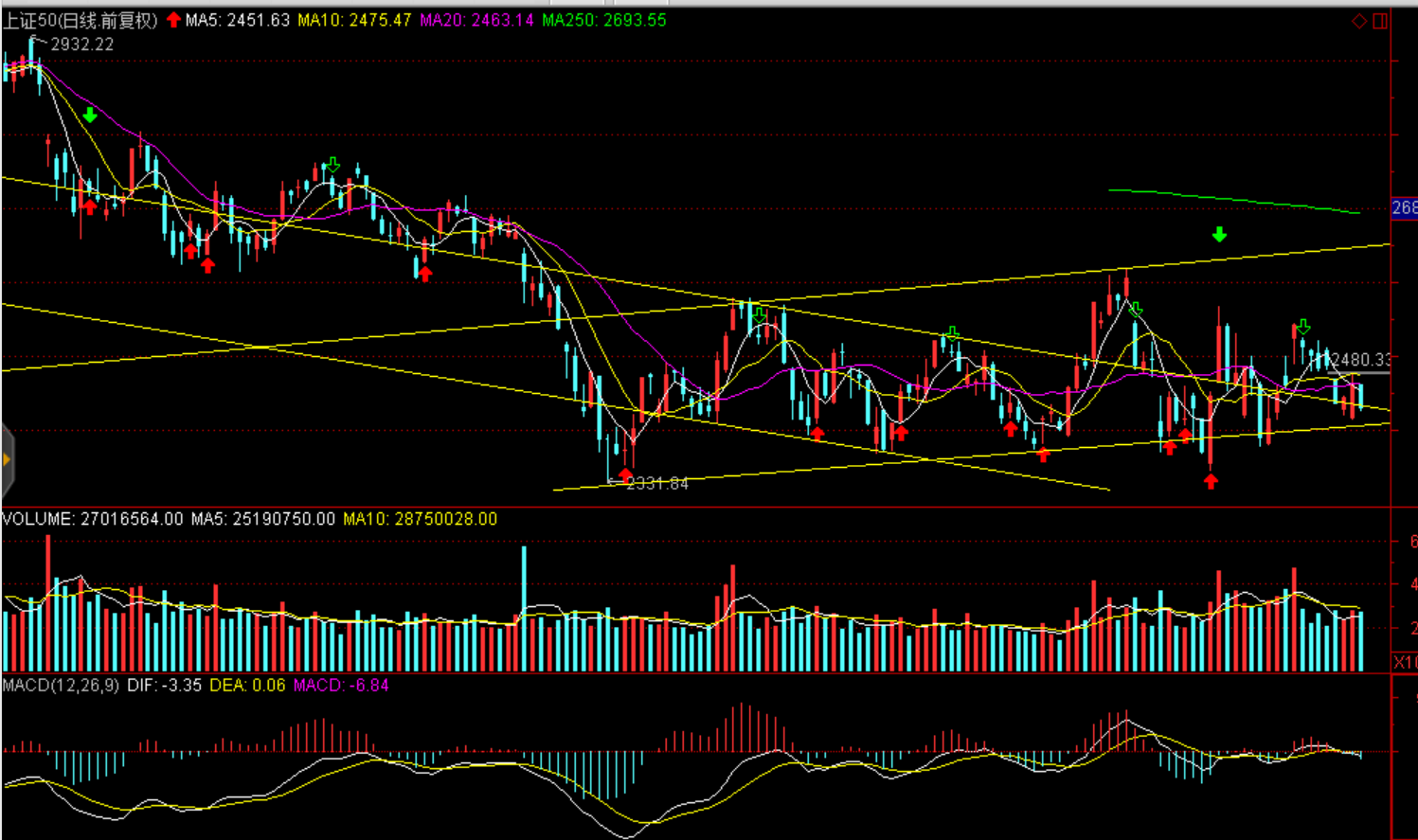Viewport: 1418px width, 840px height.
Task: Toggle the side panel rectangle icon
Action: point(1380,21)
